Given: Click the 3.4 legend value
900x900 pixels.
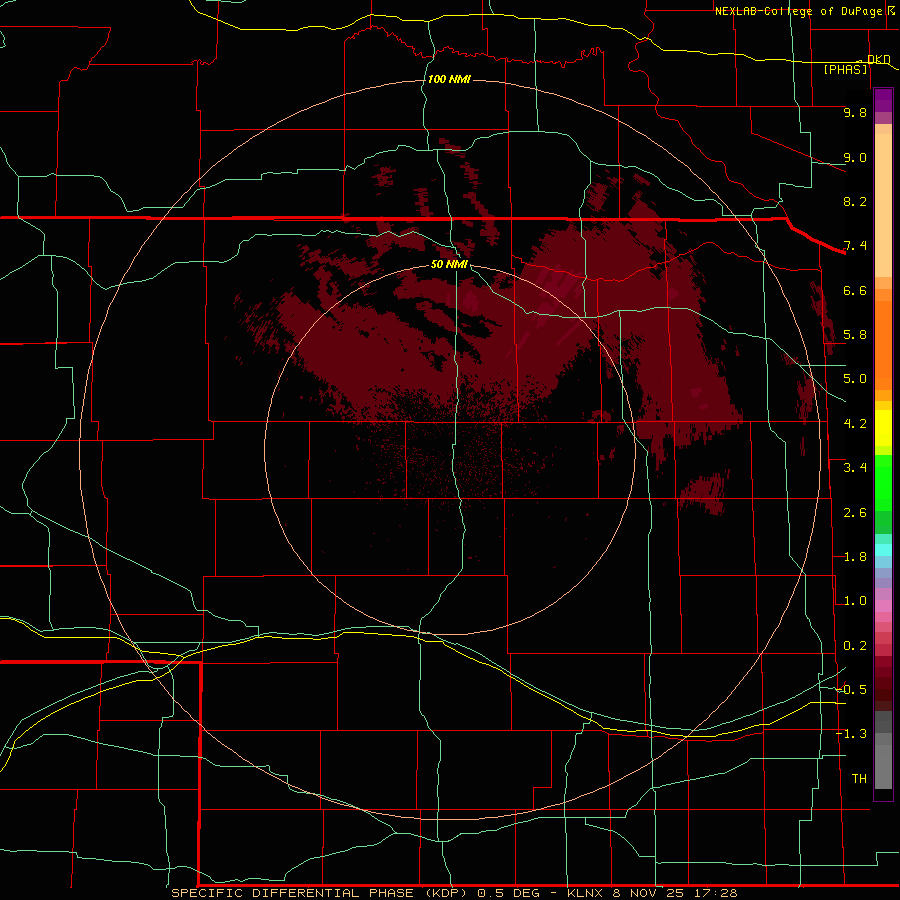Looking at the screenshot, I should click(x=855, y=468).
